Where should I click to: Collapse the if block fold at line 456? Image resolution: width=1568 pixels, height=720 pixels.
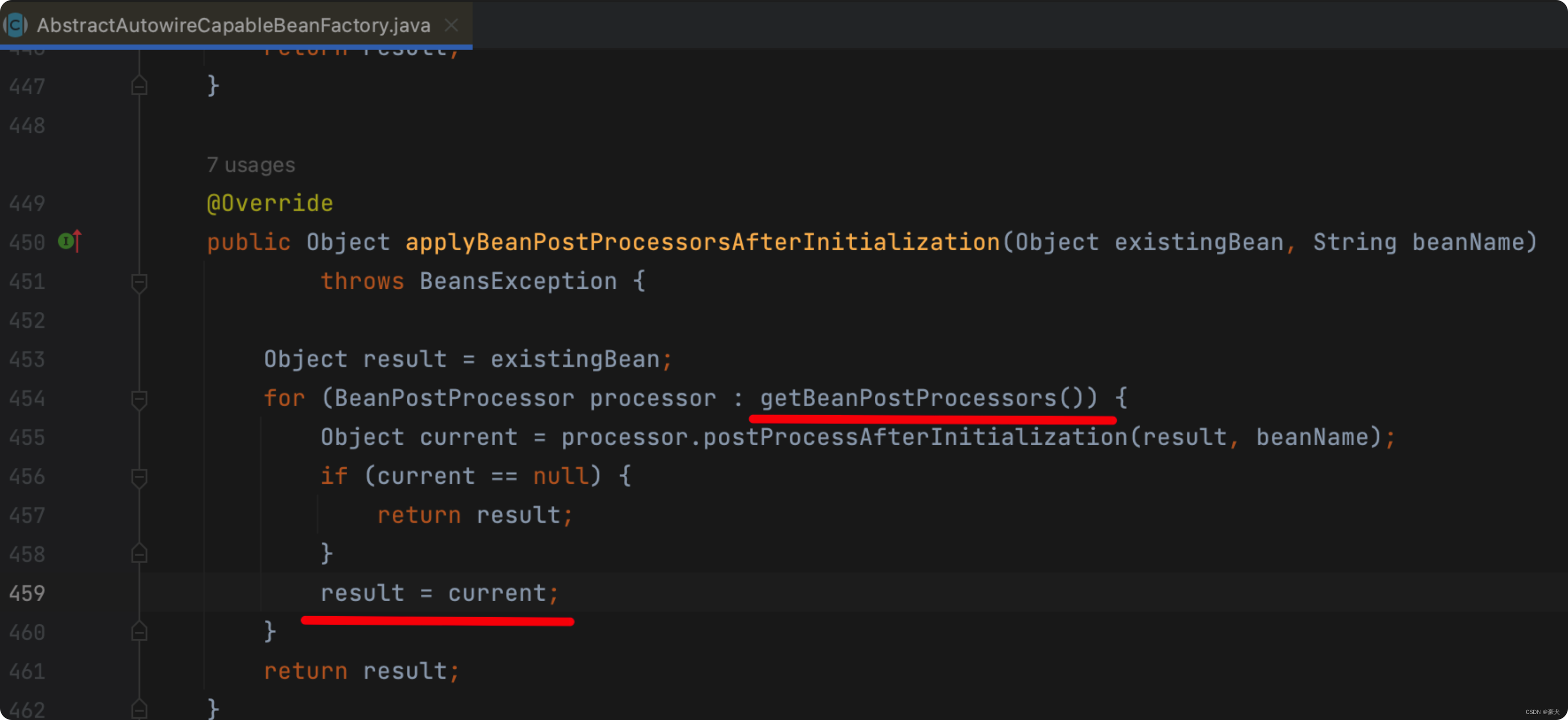pos(139,476)
